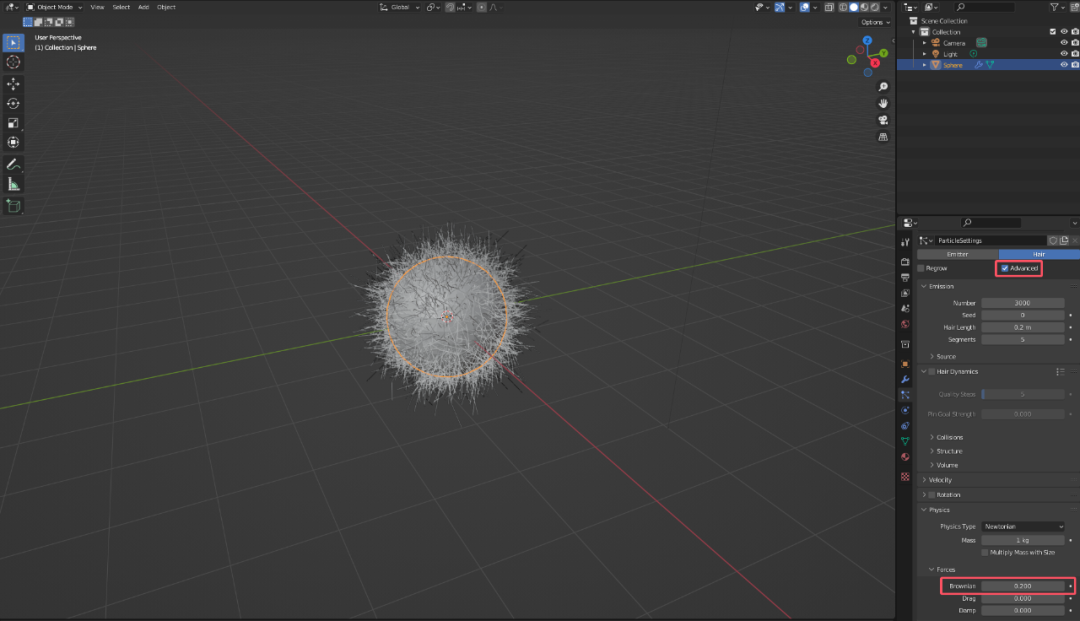Toggle the Advanced checkbox
Screen dimensions: 1080x621
pos(1005,269)
